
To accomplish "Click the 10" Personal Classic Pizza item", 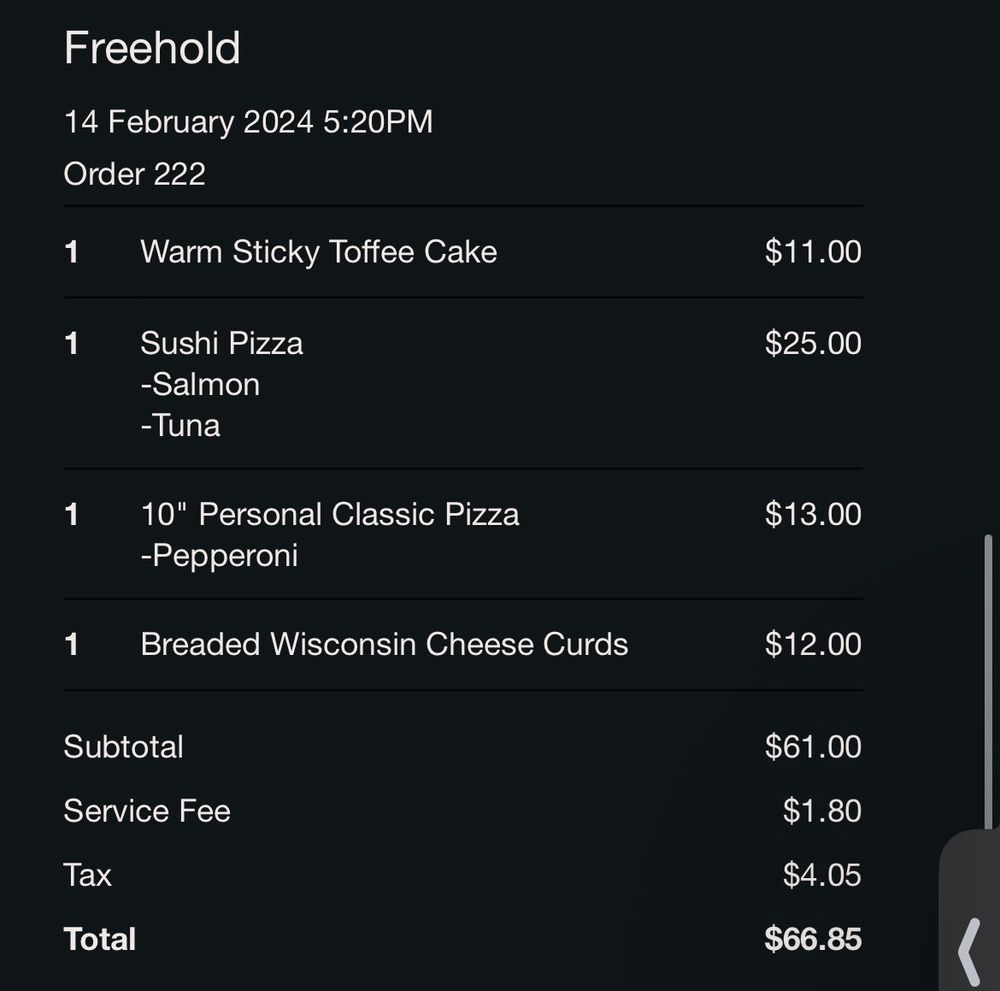I will point(329,514).
